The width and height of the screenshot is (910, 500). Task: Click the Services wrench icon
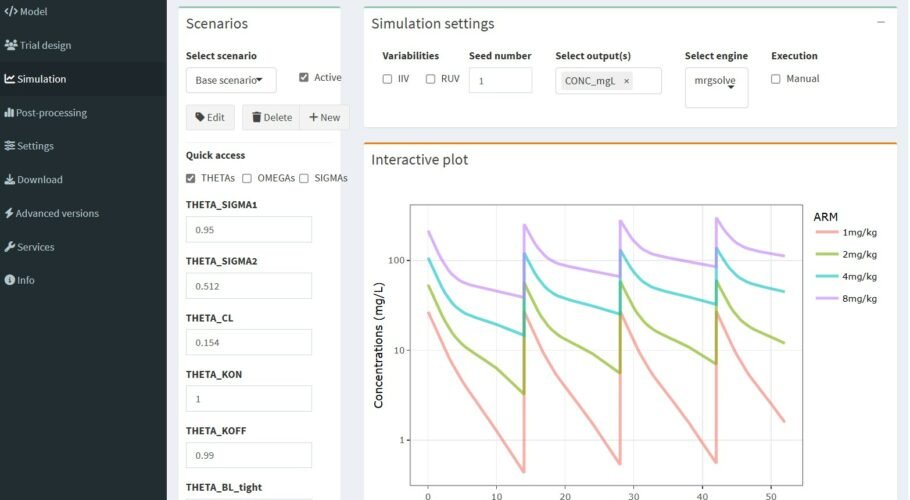click(10, 247)
